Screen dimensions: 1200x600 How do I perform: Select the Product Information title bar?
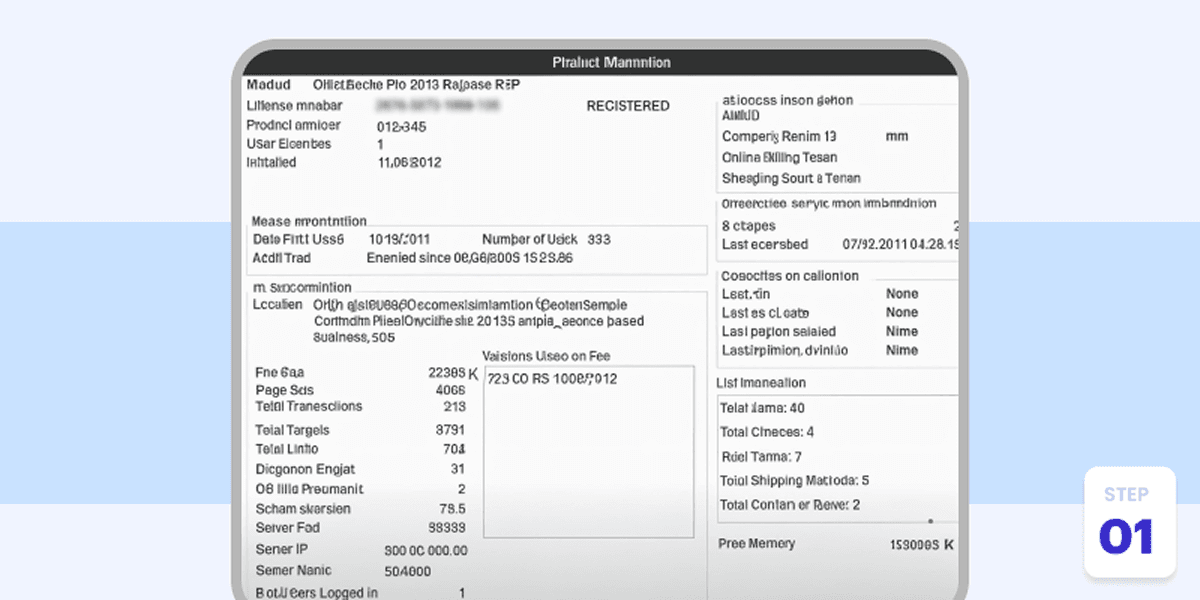point(611,62)
